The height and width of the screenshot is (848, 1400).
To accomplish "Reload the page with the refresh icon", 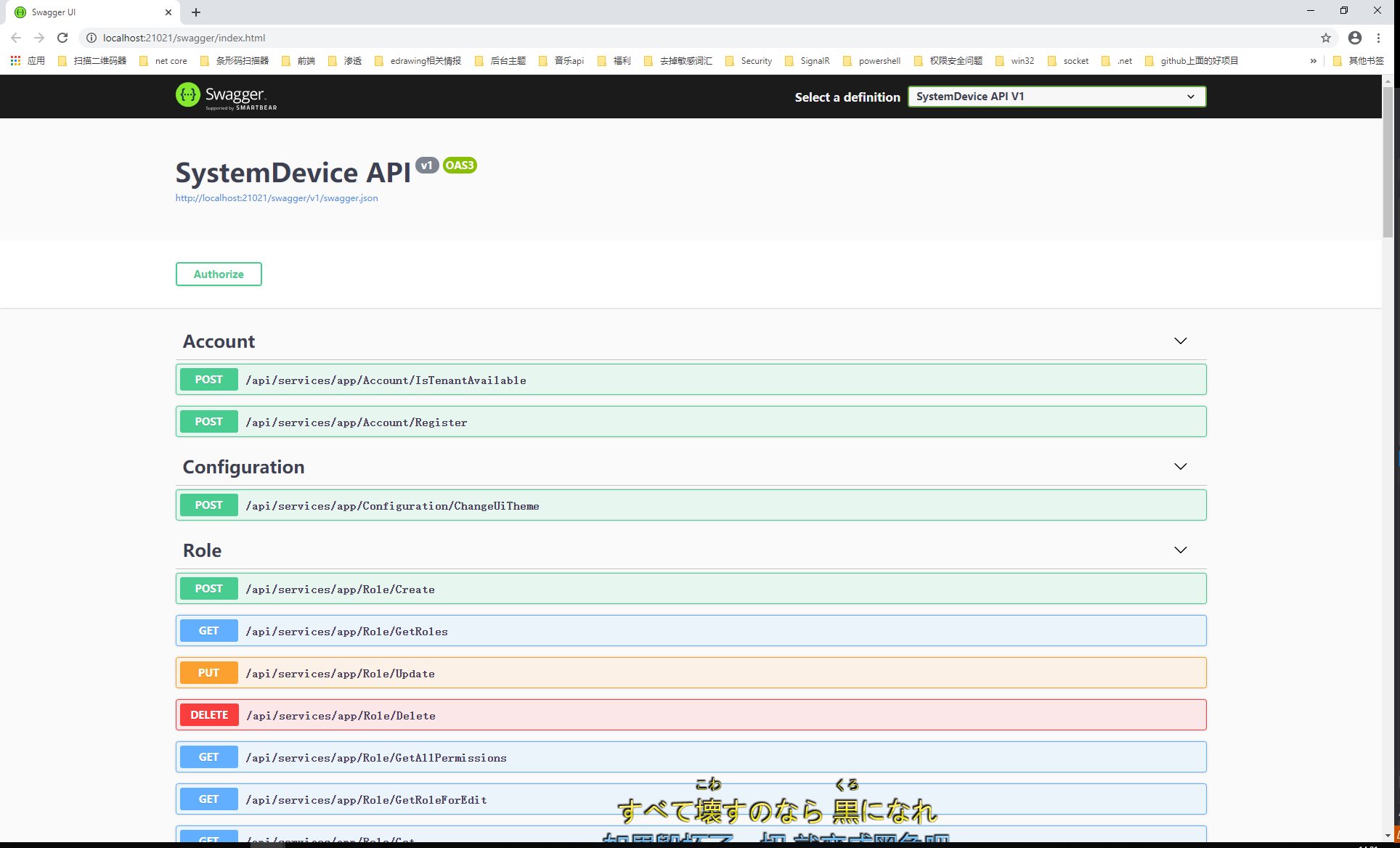I will [62, 38].
